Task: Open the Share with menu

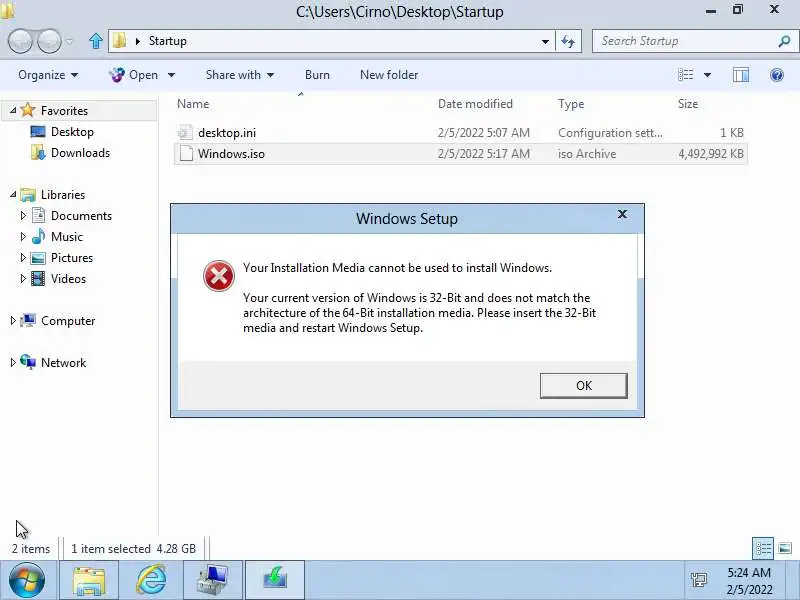Action: pos(240,75)
